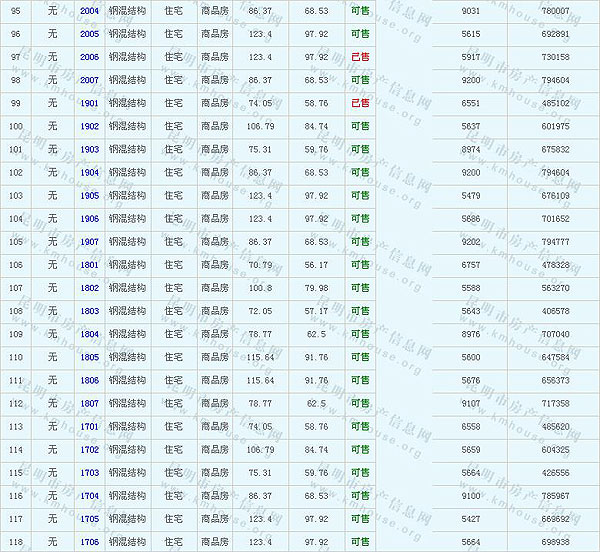Click room number 1902

click(89, 126)
